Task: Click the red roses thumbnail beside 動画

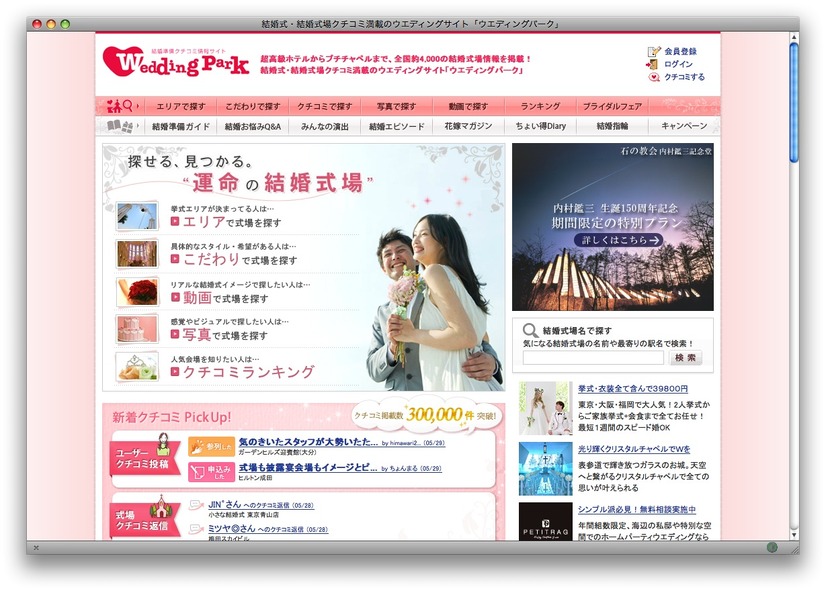Action: point(137,291)
